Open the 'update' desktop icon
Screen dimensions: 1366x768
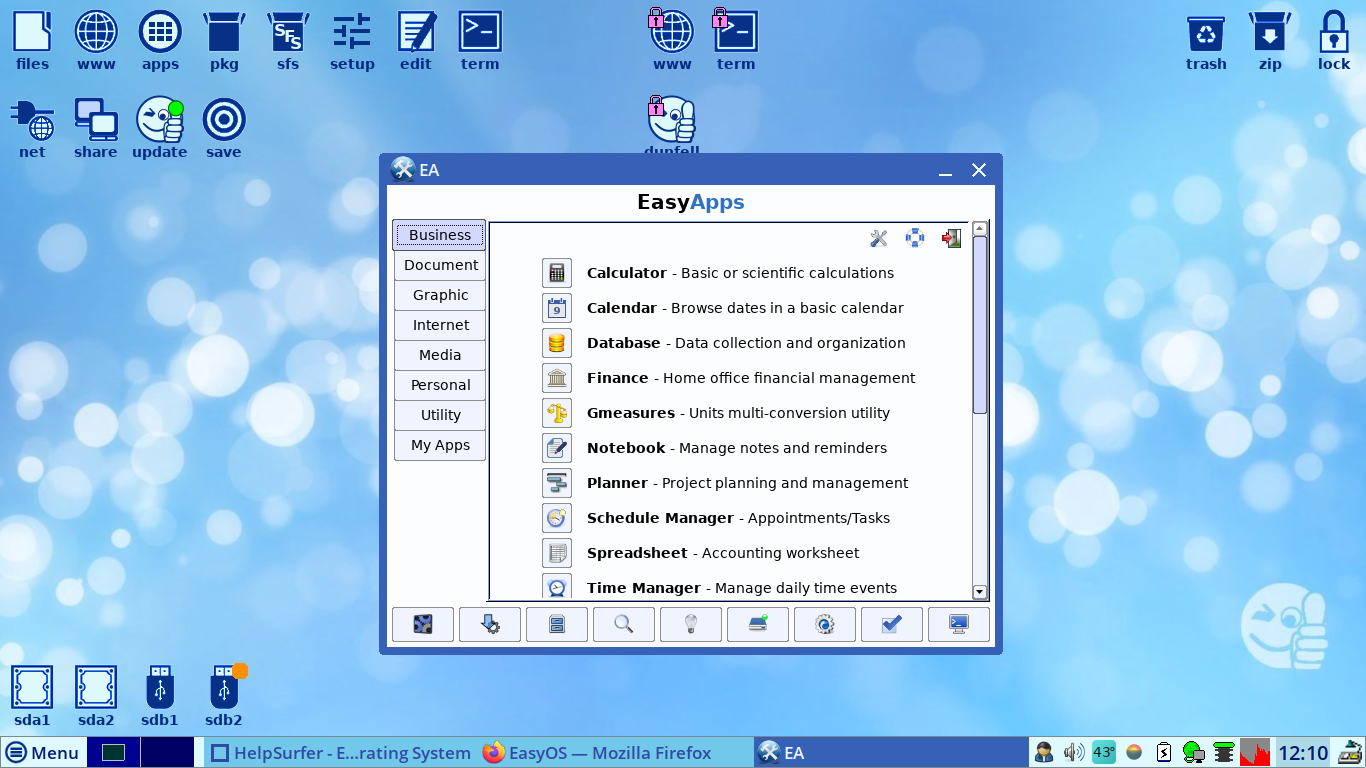click(x=160, y=128)
